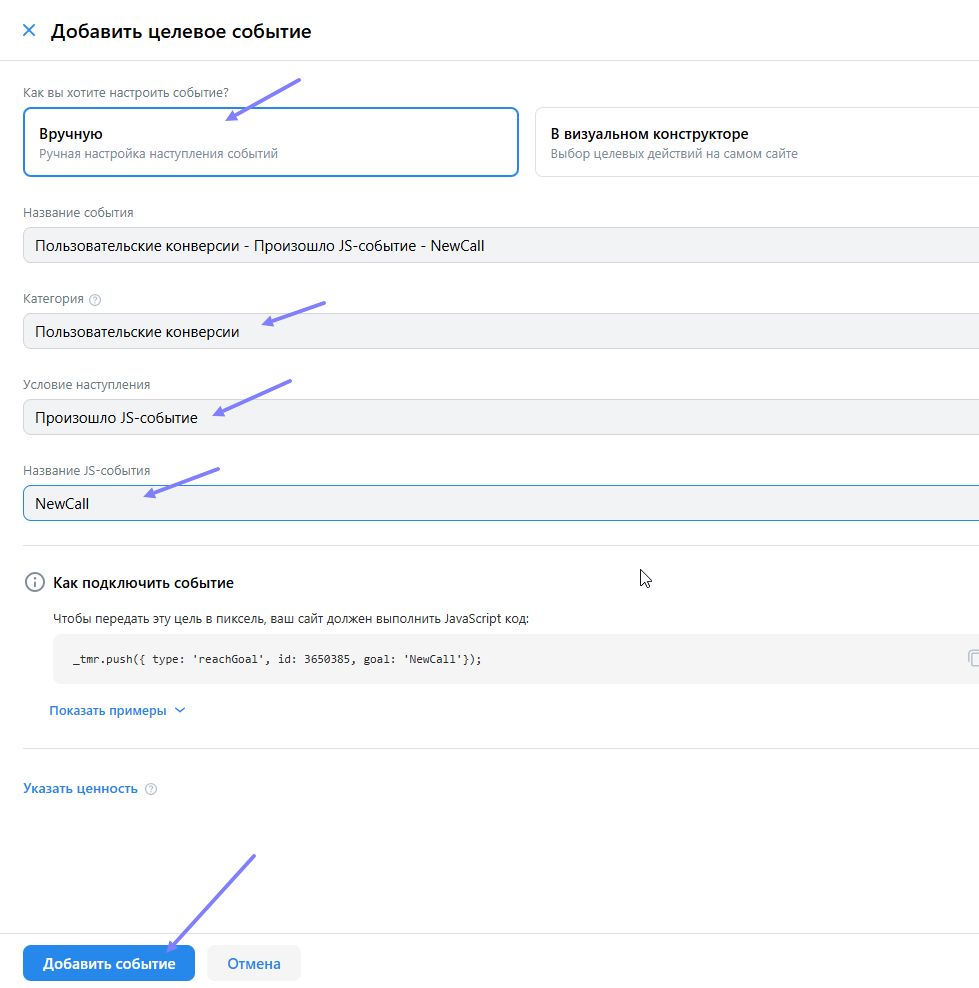Click the Отмена button
This screenshot has width=979, height=988.
pos(254,964)
